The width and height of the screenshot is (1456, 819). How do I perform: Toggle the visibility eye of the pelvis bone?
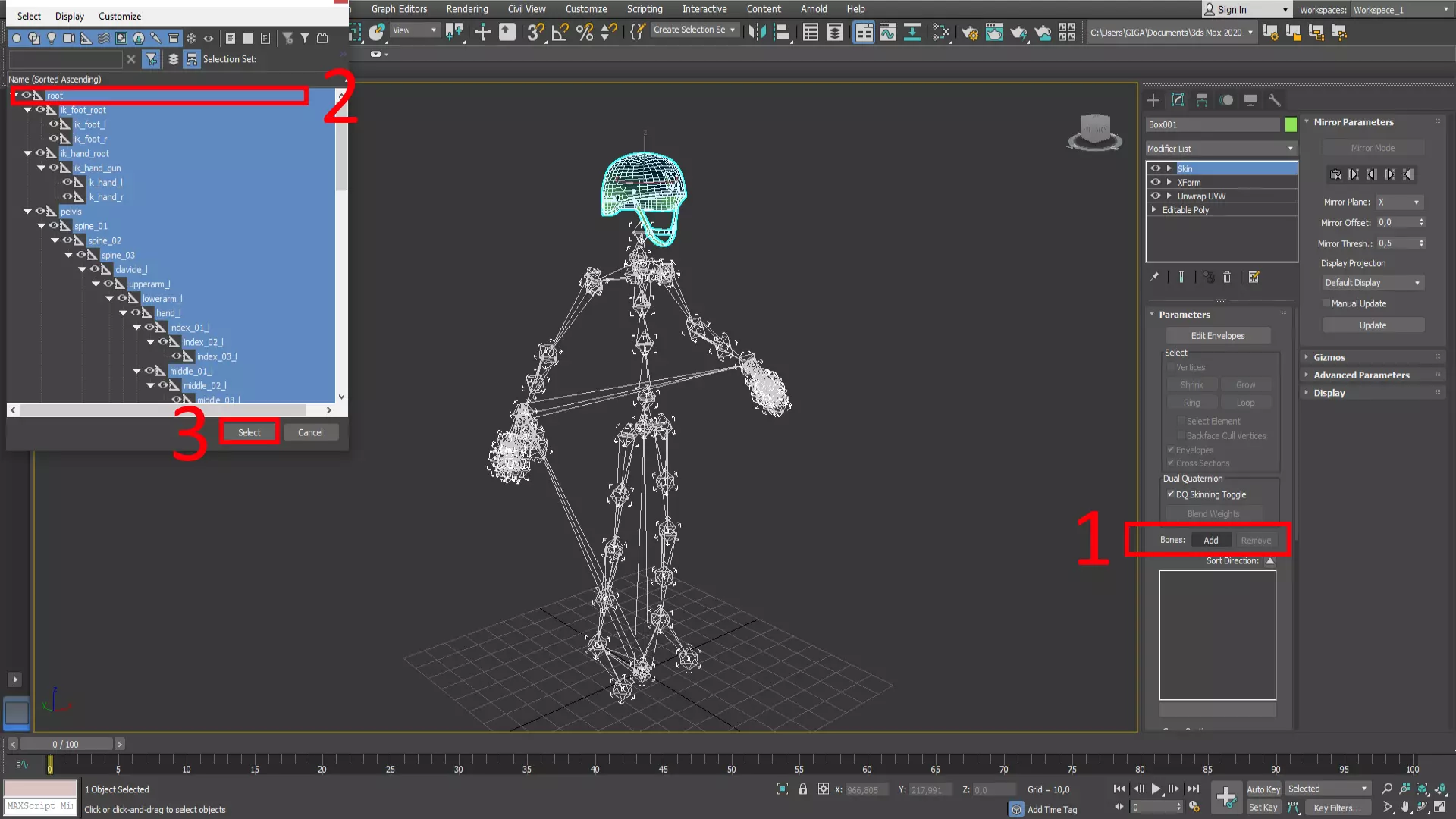click(39, 212)
